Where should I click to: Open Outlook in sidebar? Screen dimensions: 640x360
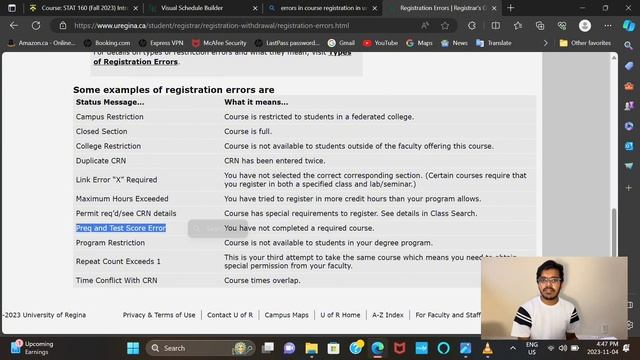[x=629, y=146]
